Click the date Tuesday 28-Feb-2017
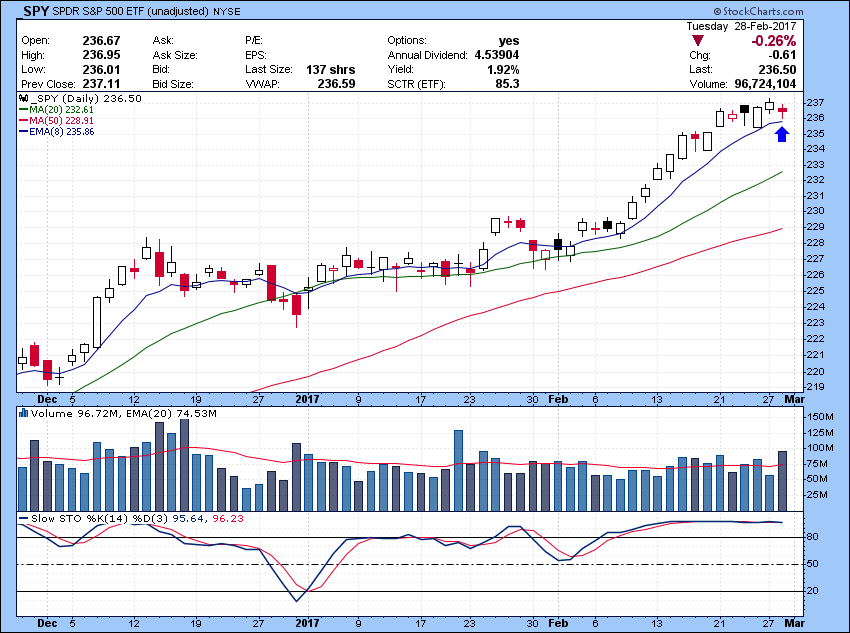Screen dimensions: 850x633 click(x=741, y=26)
